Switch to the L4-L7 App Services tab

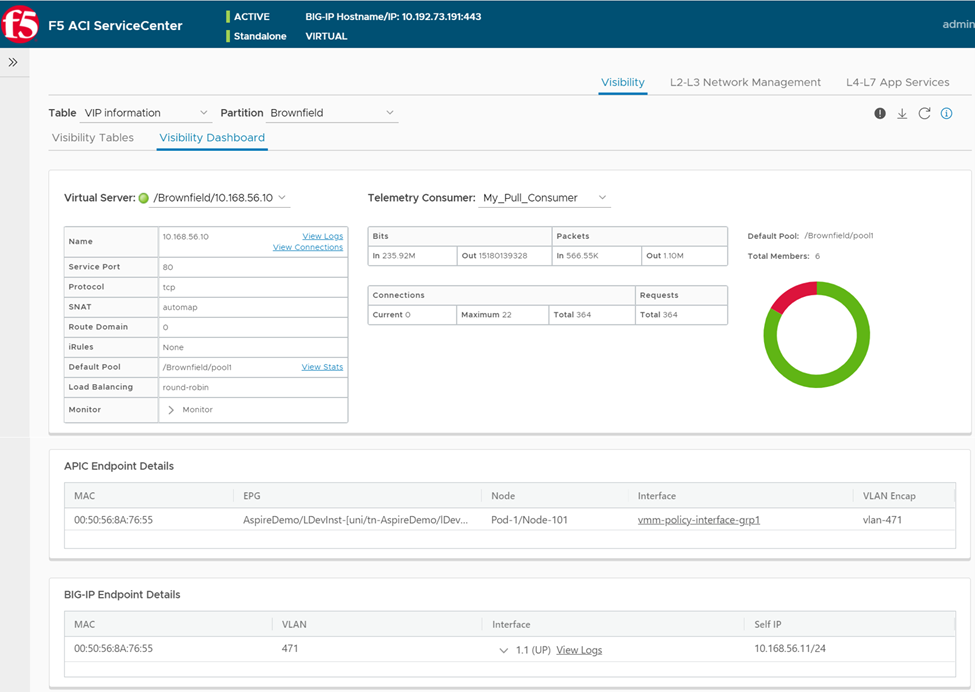[x=895, y=82]
